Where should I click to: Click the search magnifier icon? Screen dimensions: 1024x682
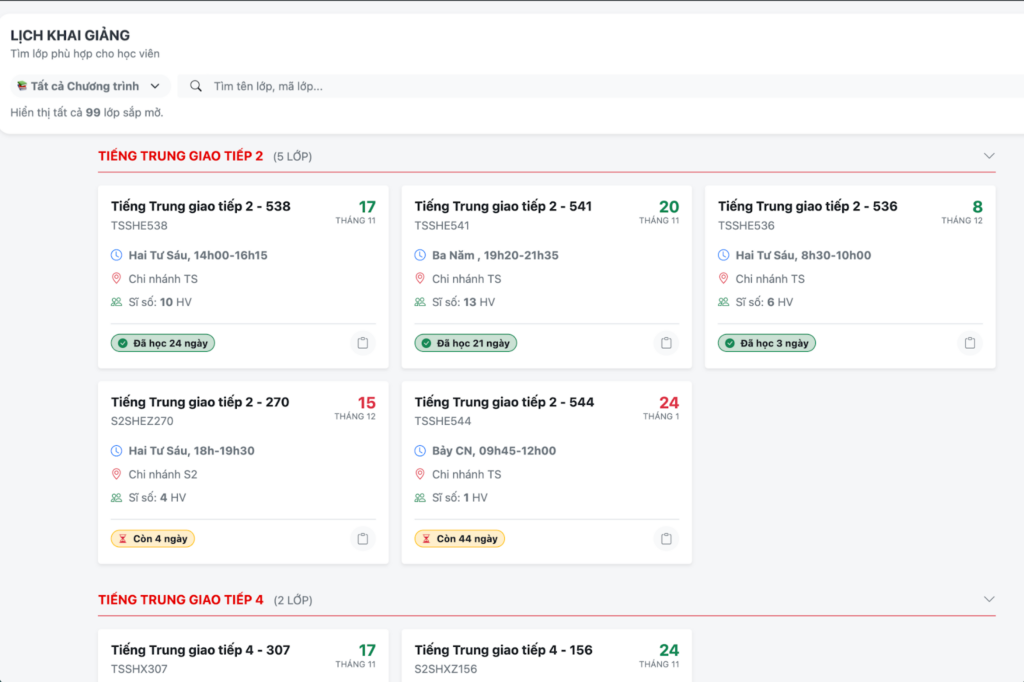196,86
